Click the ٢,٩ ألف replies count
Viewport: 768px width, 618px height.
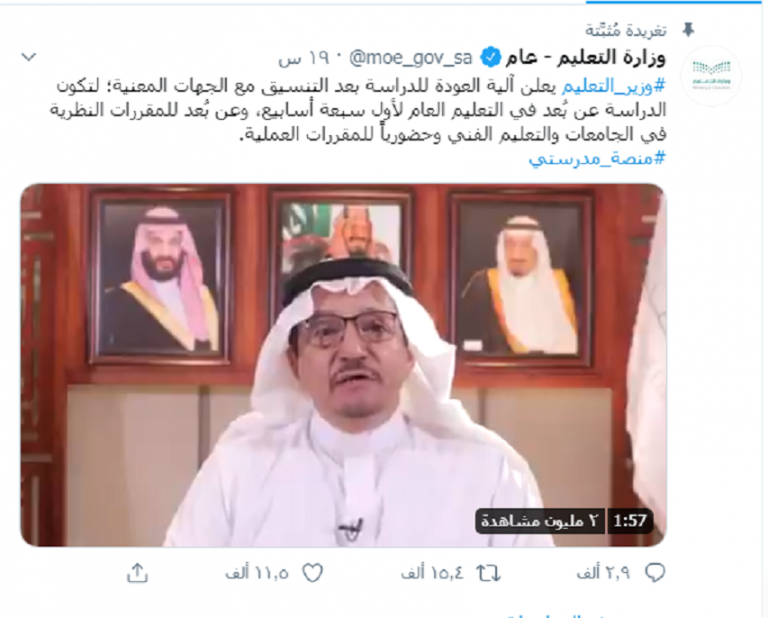[603, 572]
